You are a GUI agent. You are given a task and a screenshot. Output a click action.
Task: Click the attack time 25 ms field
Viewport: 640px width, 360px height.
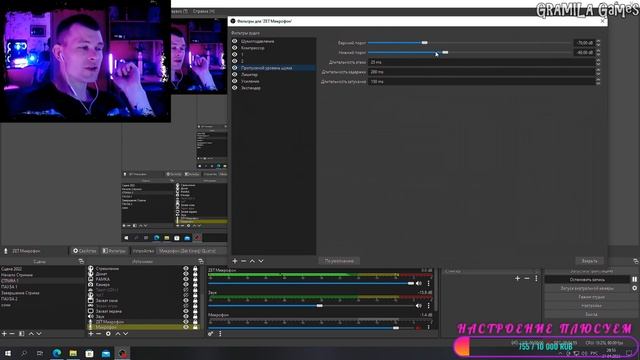482,62
